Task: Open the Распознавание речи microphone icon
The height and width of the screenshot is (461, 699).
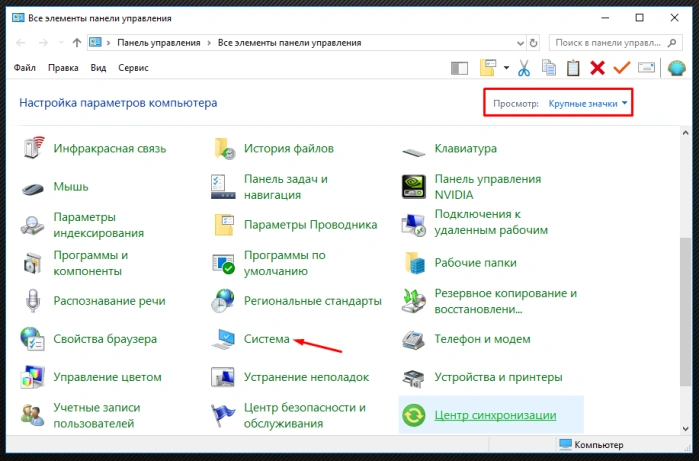Action: [33, 300]
